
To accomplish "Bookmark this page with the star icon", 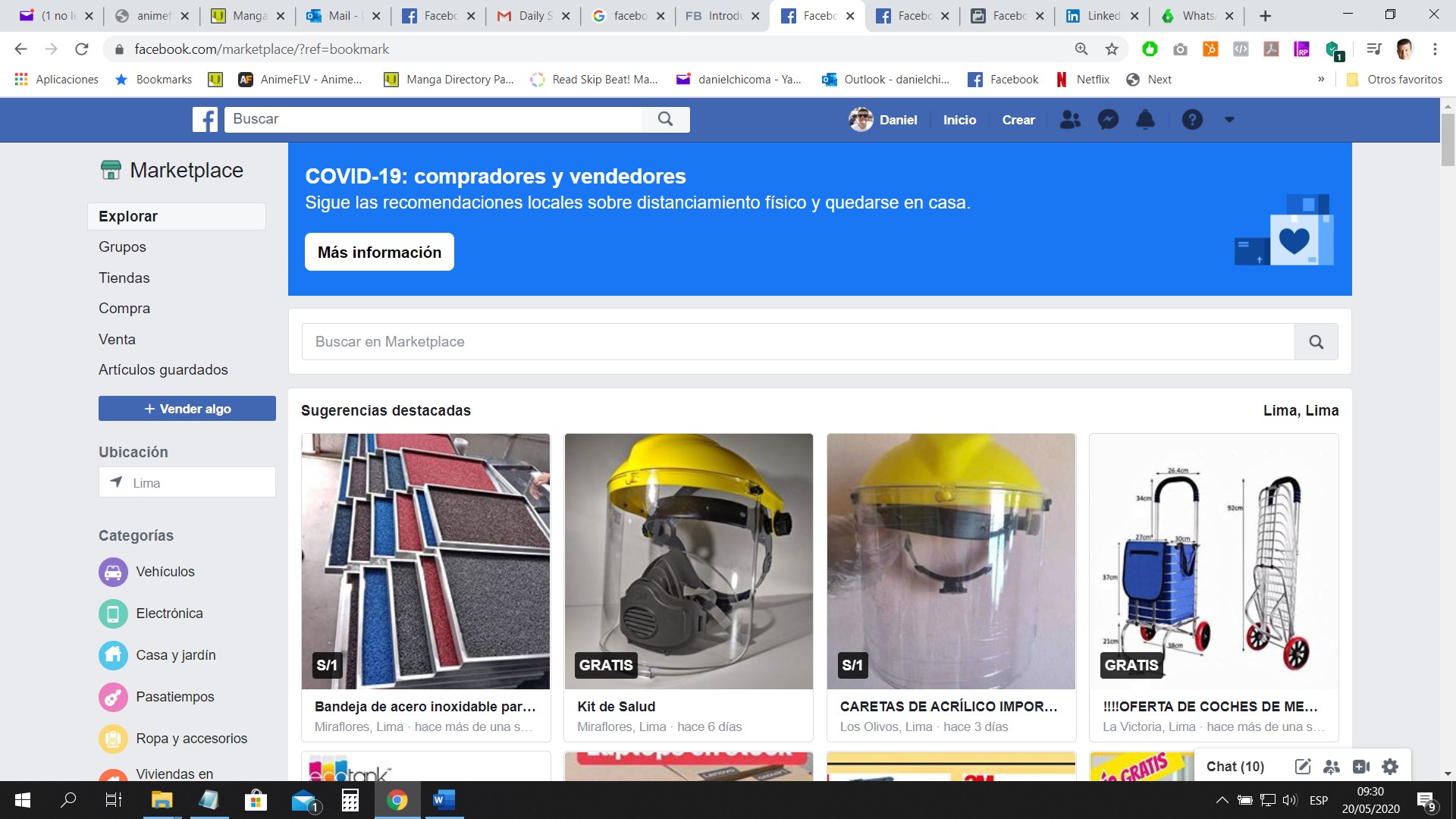I will [x=1112, y=49].
